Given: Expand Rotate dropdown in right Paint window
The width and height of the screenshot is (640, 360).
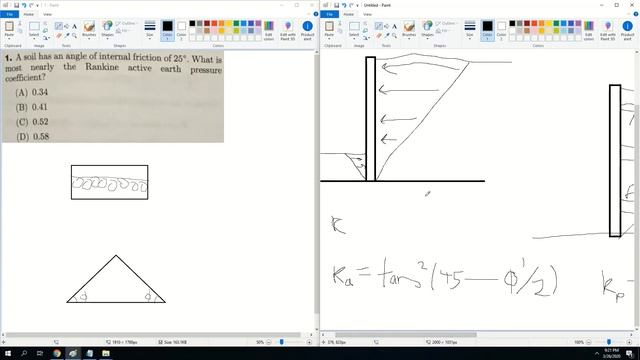Looking at the screenshot, I should 366,38.
